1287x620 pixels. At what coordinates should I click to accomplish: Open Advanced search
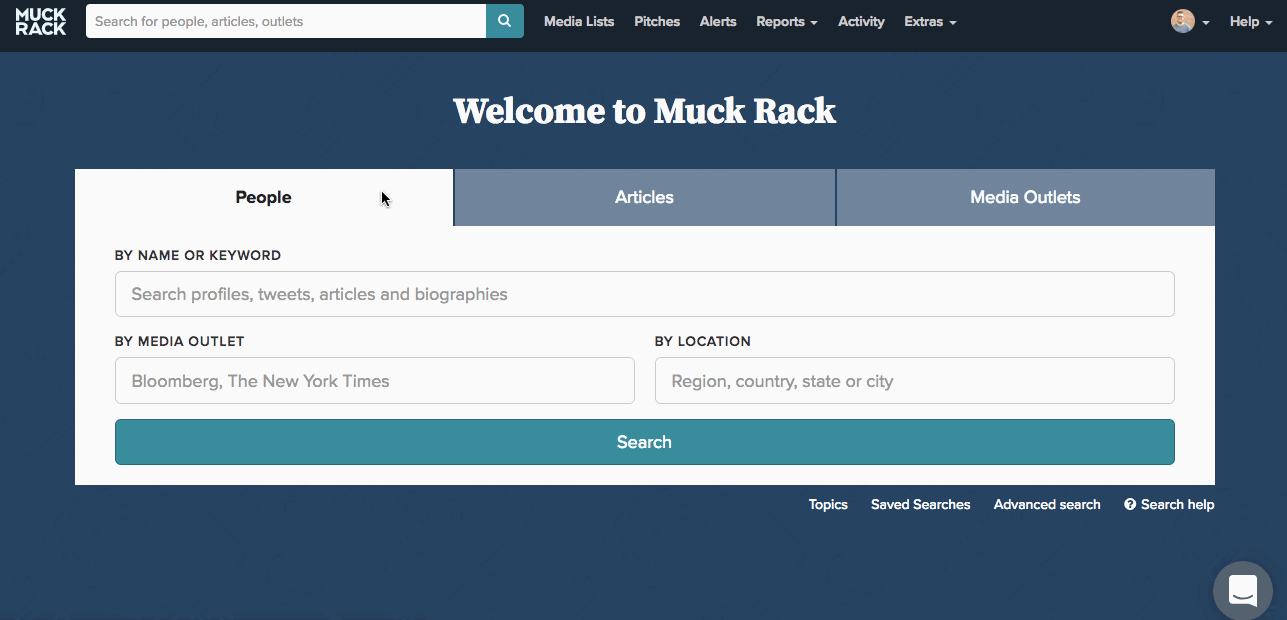[1046, 504]
